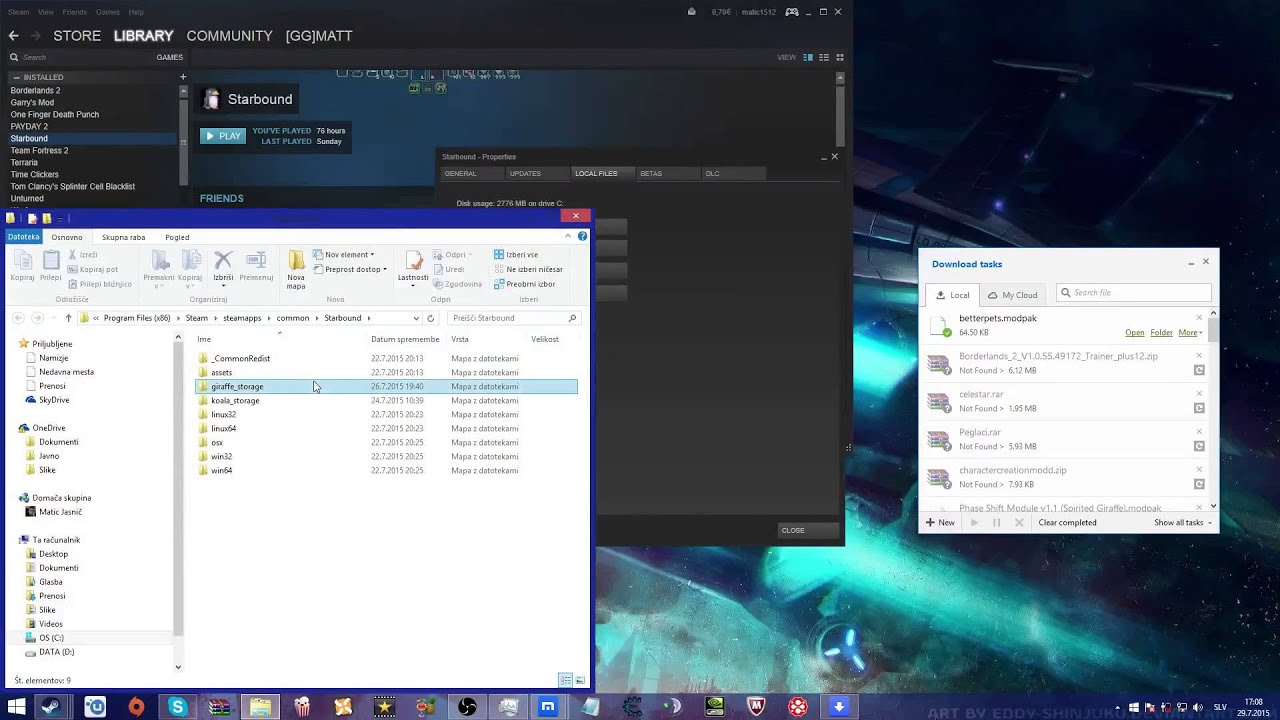This screenshot has height=720, width=1280.
Task: Collapse the INSTALLED games category in Steam
Action: click(16, 77)
